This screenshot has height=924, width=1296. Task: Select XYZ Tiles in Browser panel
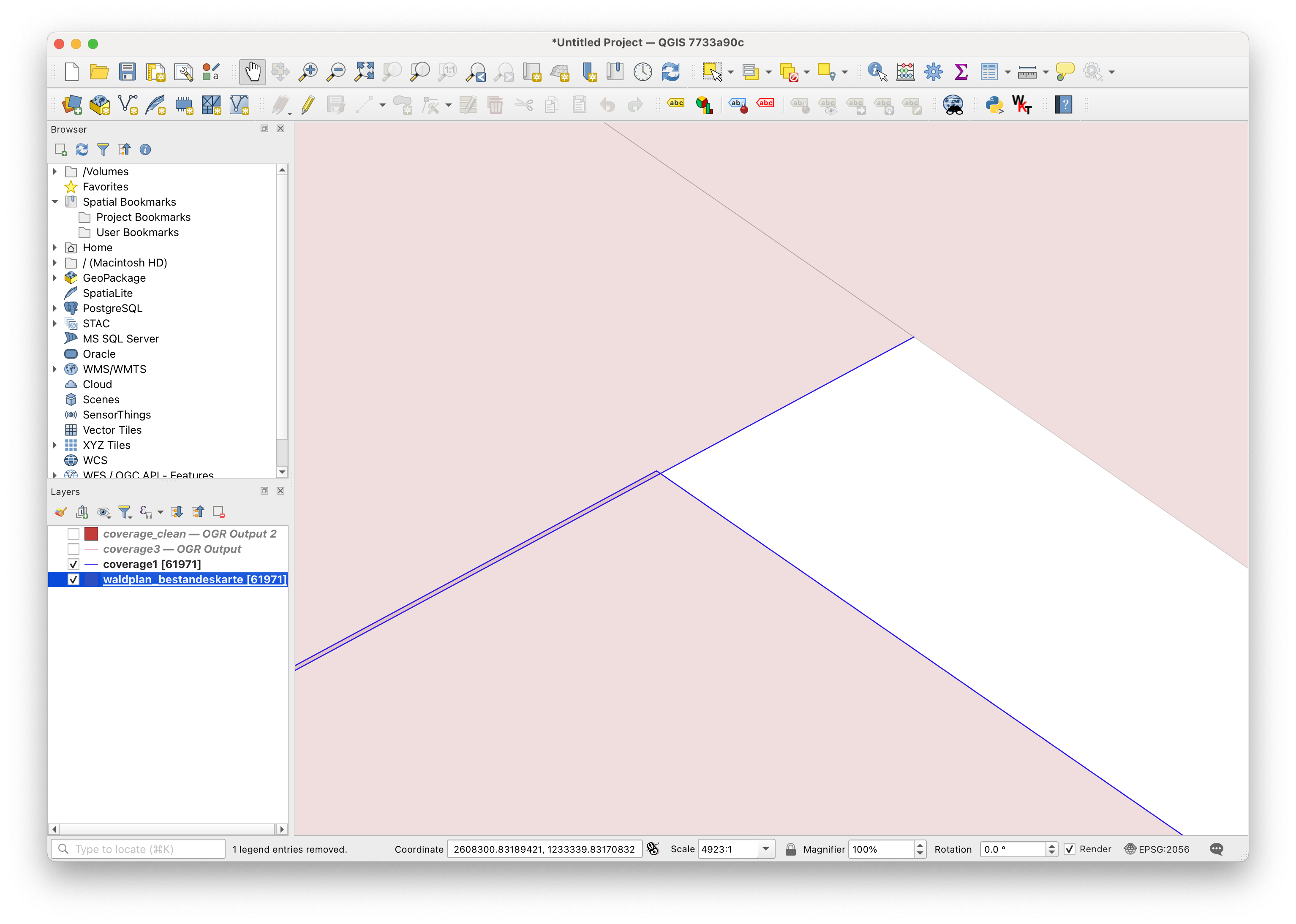pyautogui.click(x=106, y=445)
